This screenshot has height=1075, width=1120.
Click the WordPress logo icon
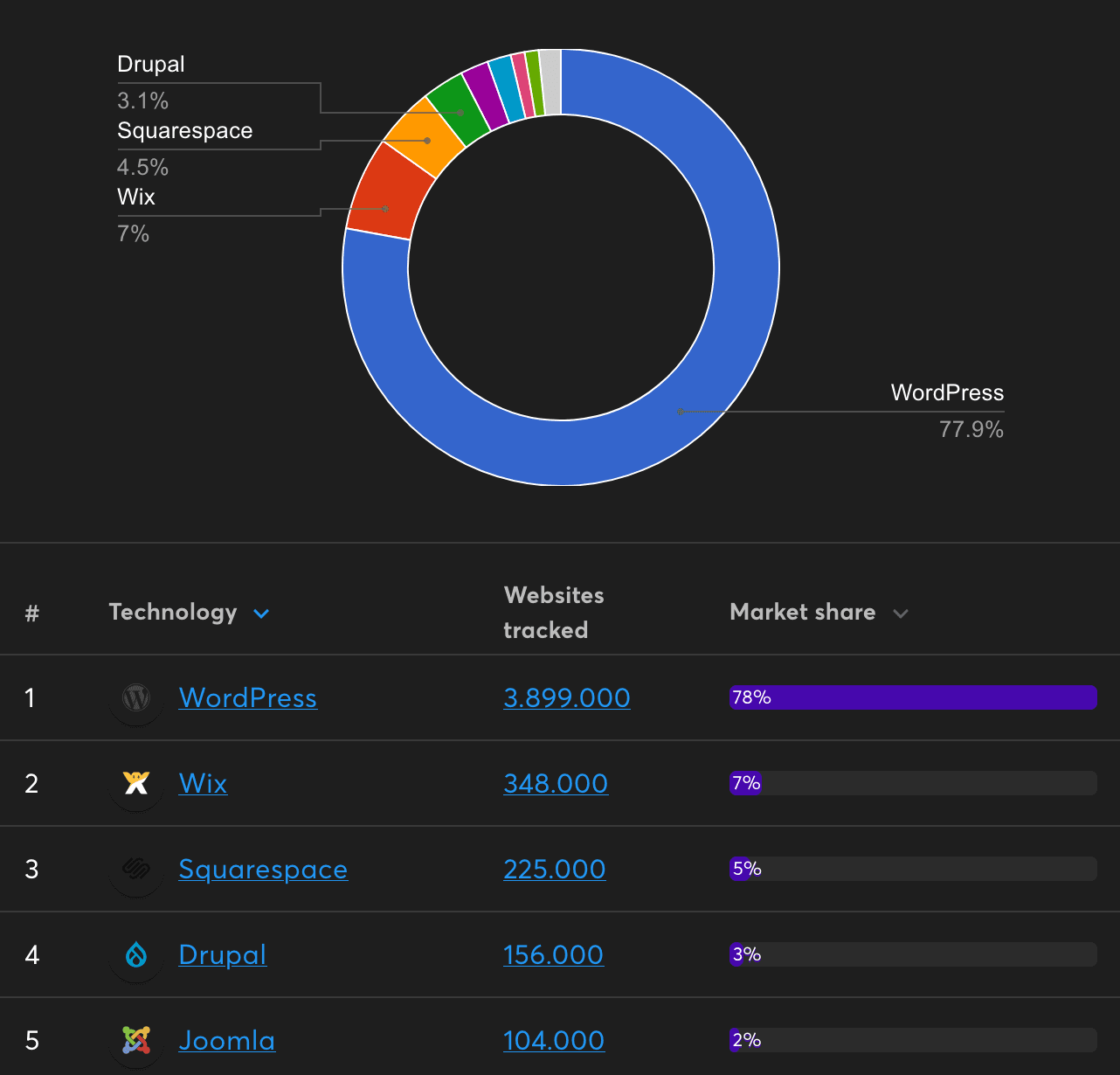[x=136, y=697]
